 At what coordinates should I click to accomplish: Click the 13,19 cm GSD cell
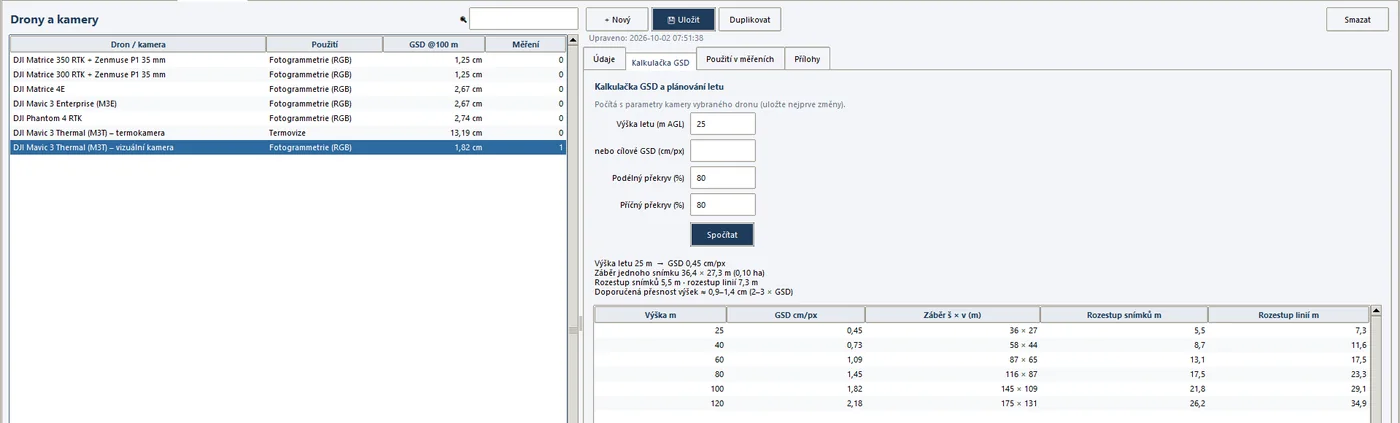pos(434,132)
